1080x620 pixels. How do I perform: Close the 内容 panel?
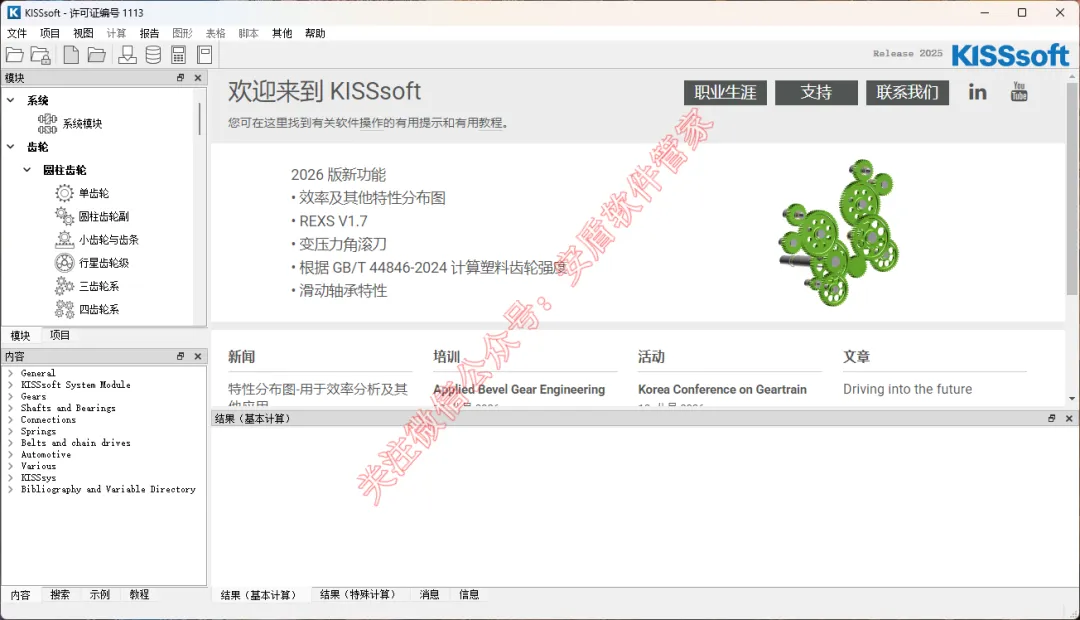coord(198,356)
